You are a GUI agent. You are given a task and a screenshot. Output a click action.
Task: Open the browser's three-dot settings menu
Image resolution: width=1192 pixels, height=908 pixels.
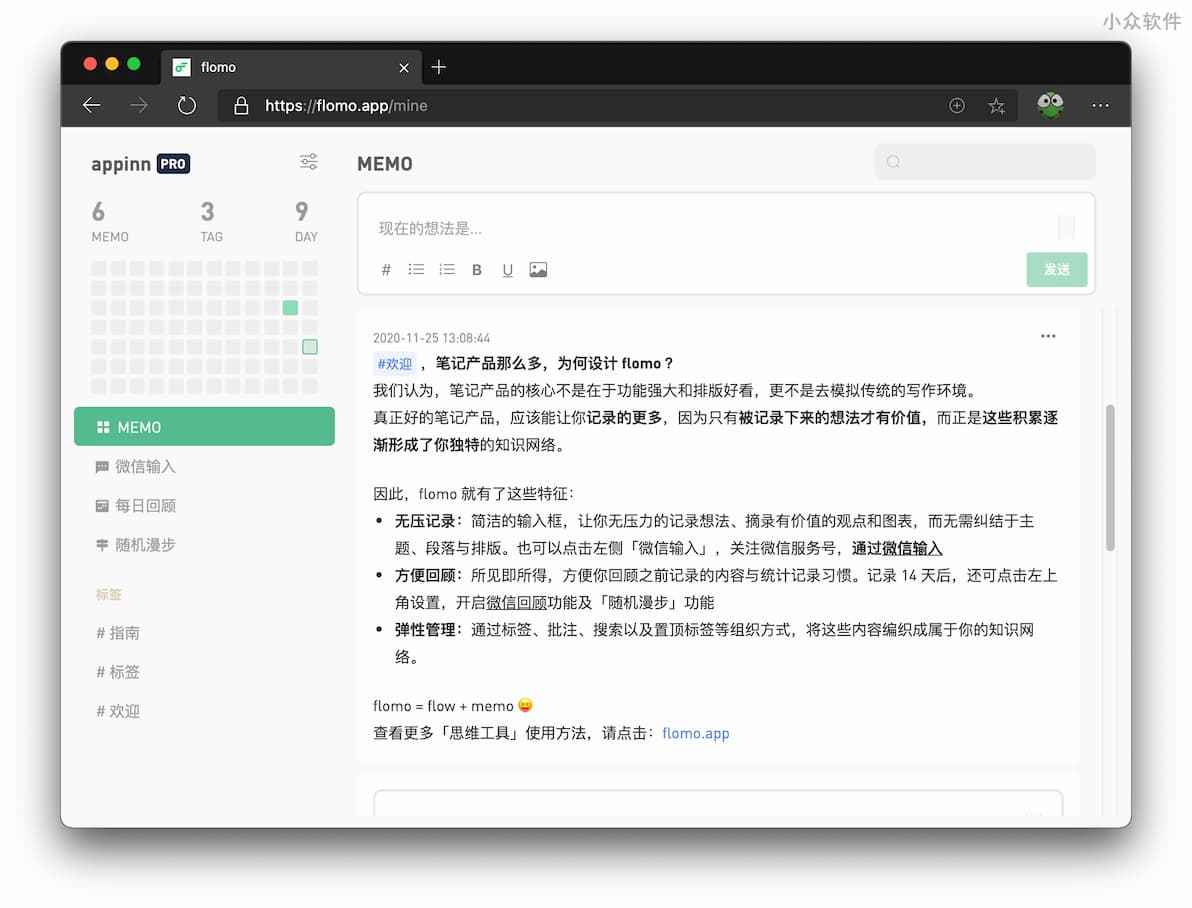pos(1100,105)
